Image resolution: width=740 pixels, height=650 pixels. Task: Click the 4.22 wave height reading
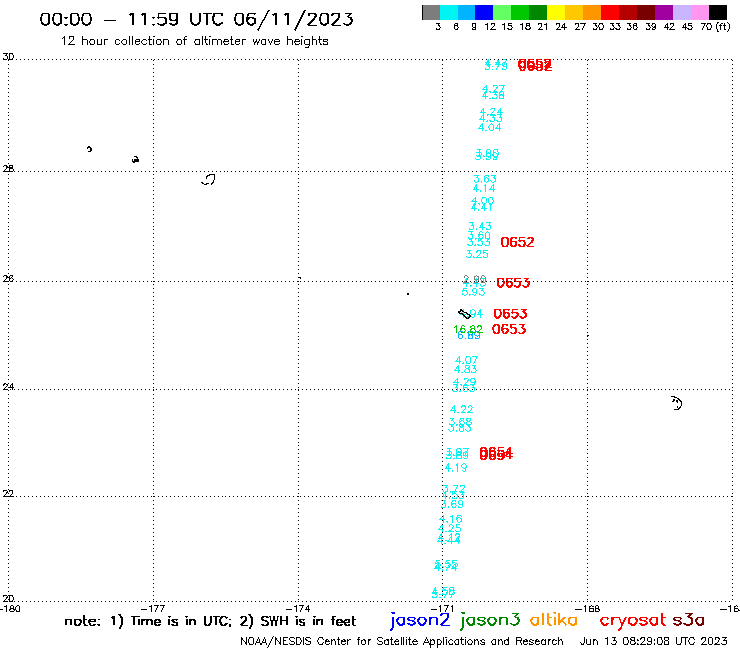coord(462,409)
